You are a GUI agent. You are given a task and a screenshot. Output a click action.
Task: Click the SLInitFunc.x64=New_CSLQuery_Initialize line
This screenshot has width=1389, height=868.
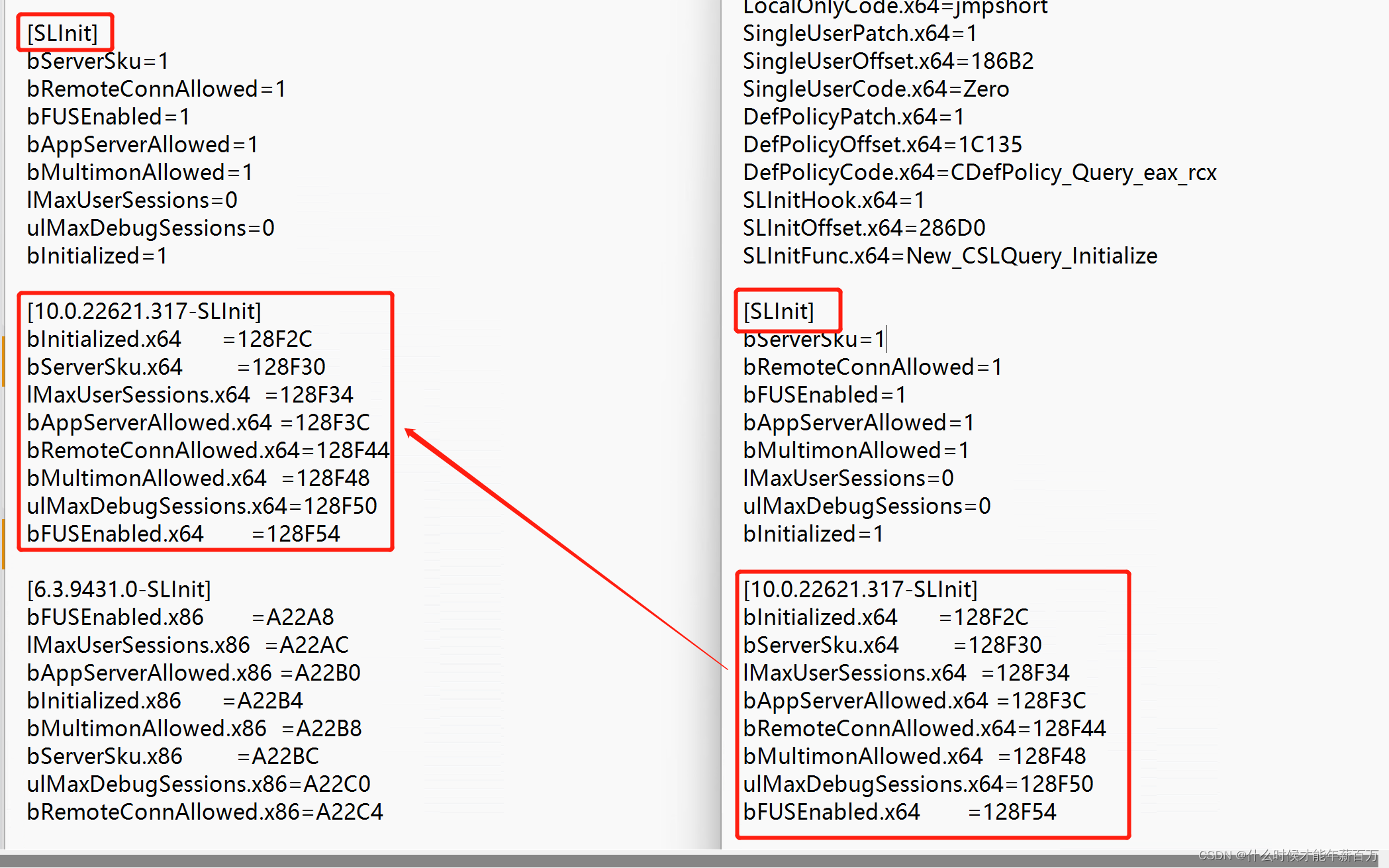[949, 256]
